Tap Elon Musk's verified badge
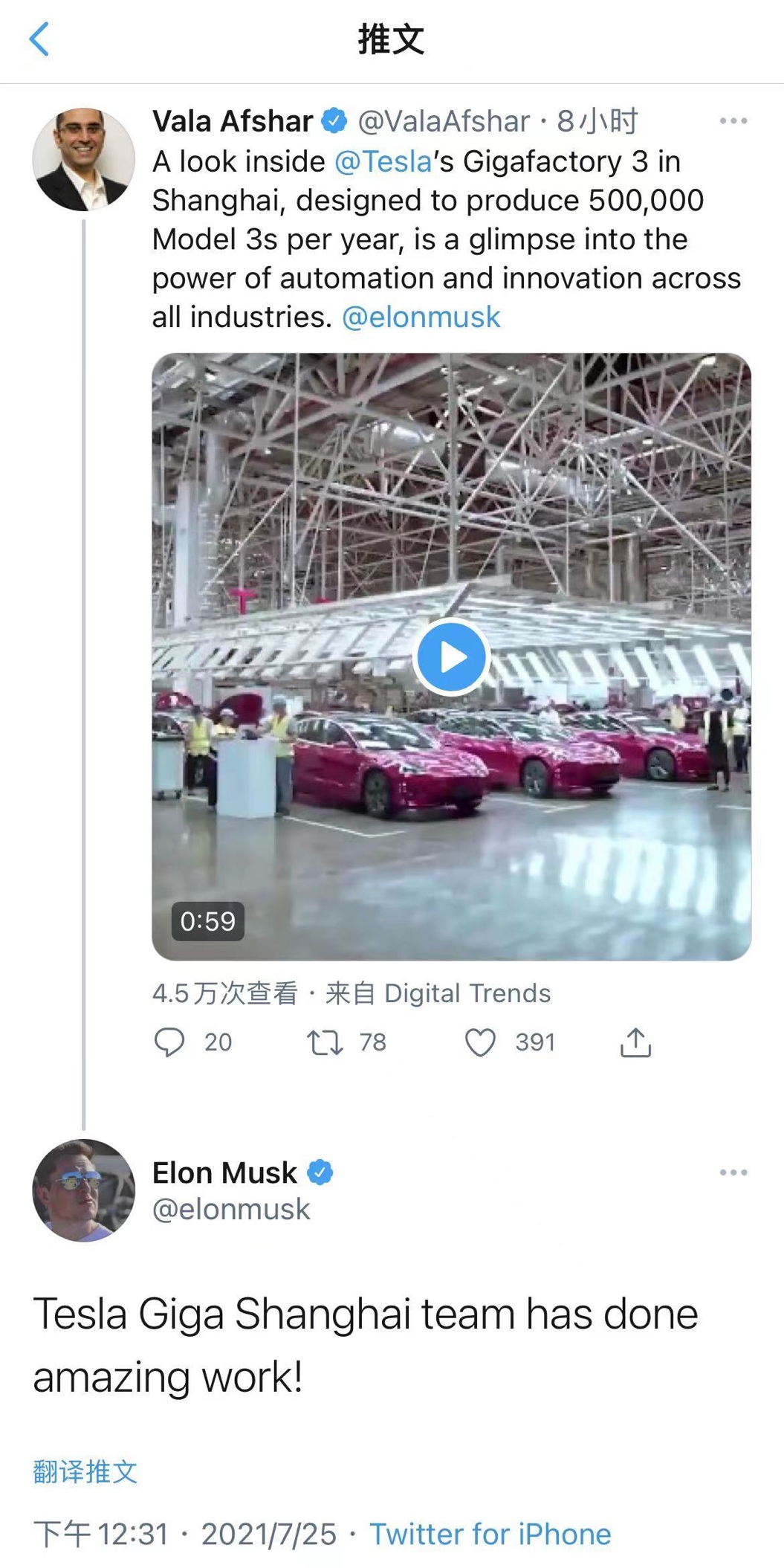Screen dimensions: 784x1568 320,1172
